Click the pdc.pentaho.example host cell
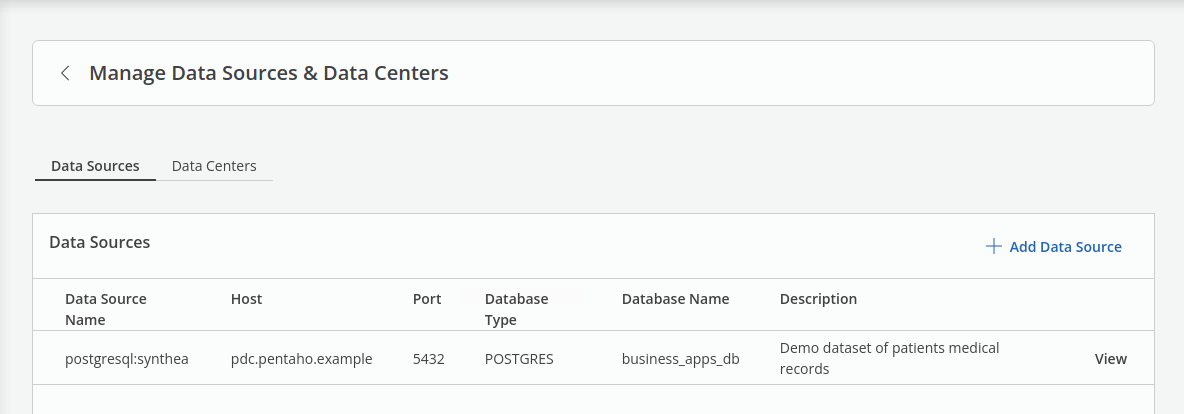This screenshot has width=1184, height=414. point(301,359)
